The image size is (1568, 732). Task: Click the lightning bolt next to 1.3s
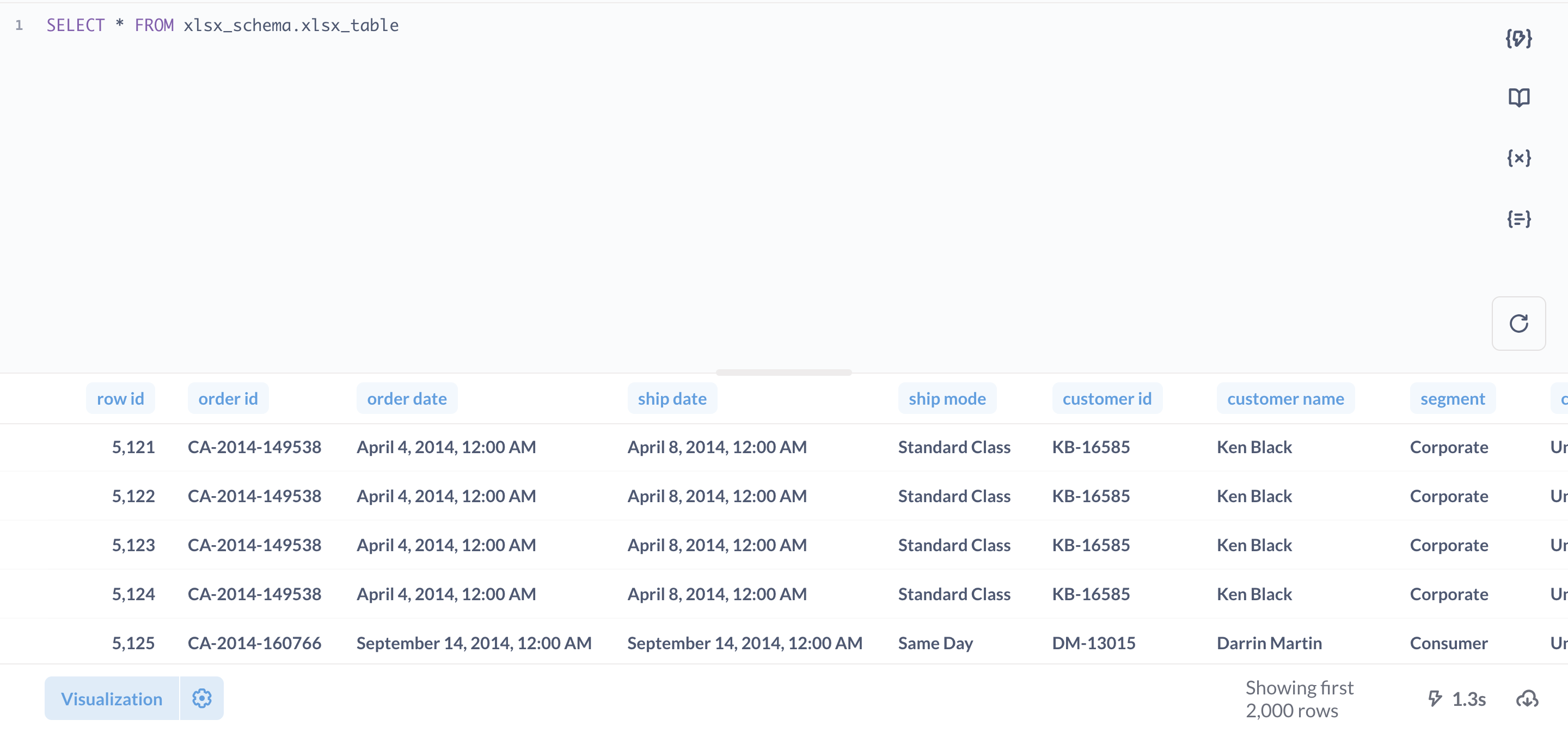tap(1435, 699)
